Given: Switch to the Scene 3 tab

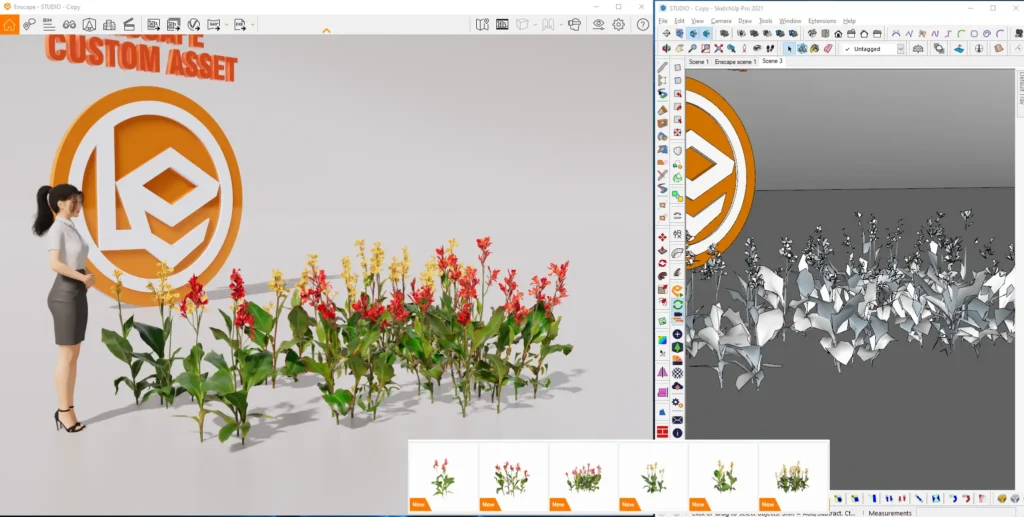Looking at the screenshot, I should coord(772,61).
